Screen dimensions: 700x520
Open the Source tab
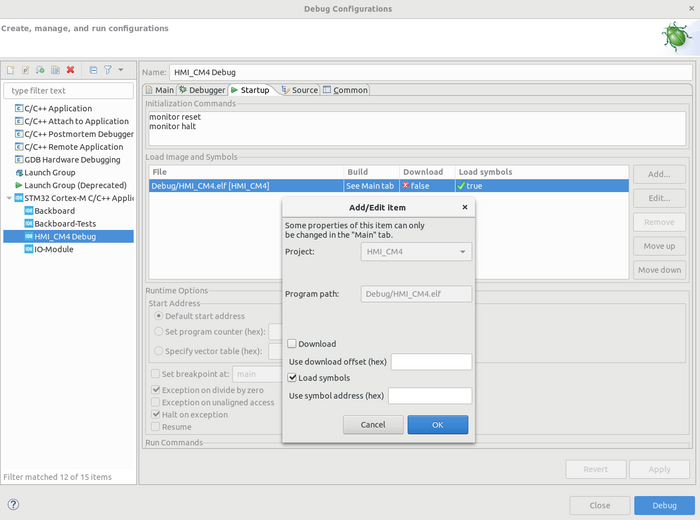[299, 90]
